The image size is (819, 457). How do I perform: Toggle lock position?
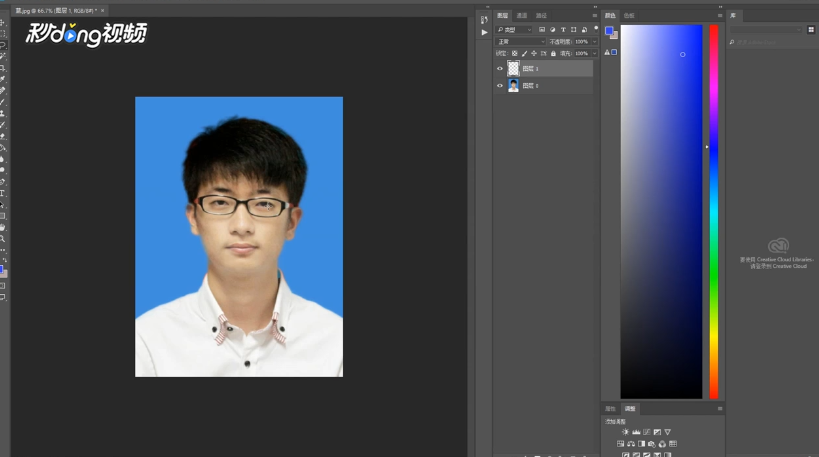(534, 53)
